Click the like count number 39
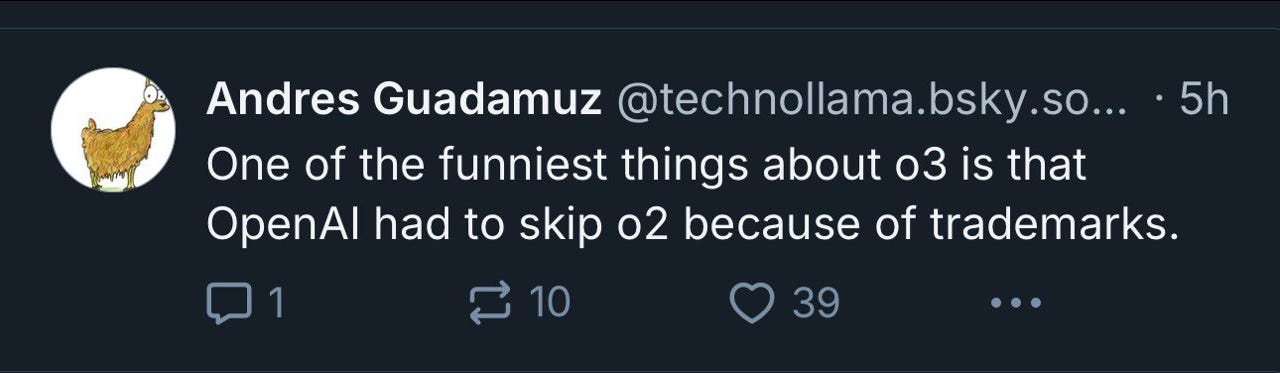Image resolution: width=1280 pixels, height=373 pixels. tap(817, 302)
